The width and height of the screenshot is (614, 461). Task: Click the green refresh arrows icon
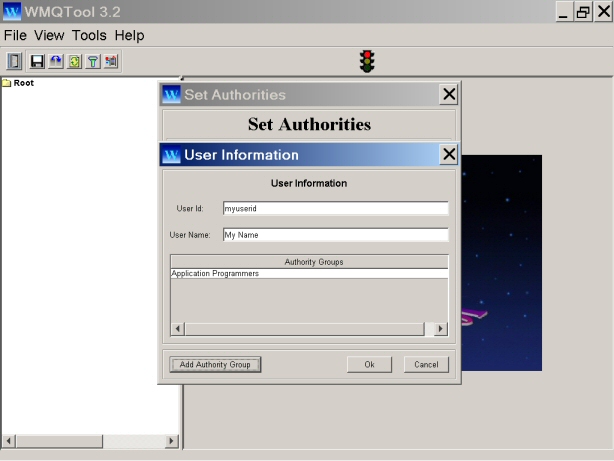tap(74, 61)
